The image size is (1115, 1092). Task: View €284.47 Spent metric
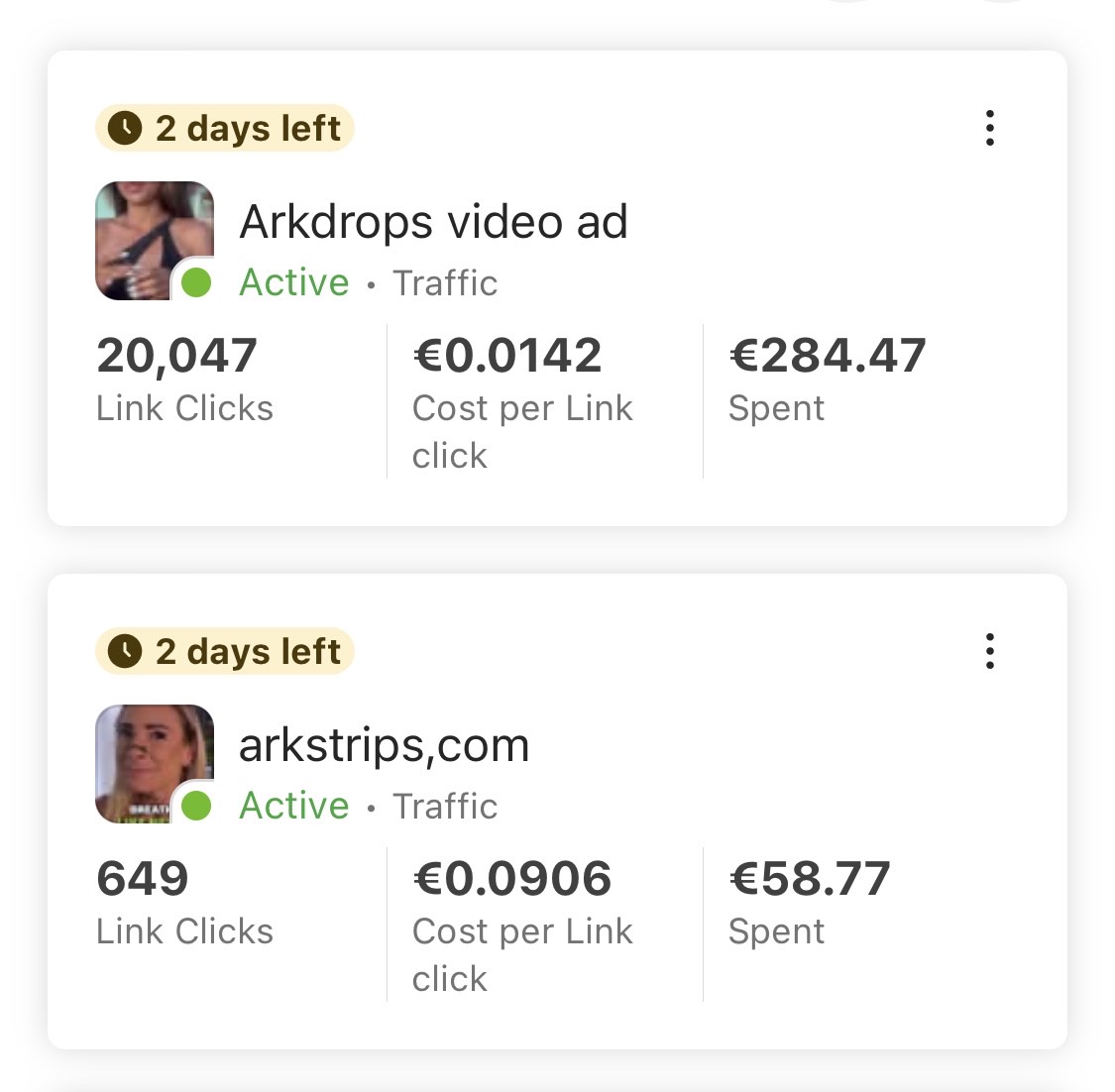point(827,380)
